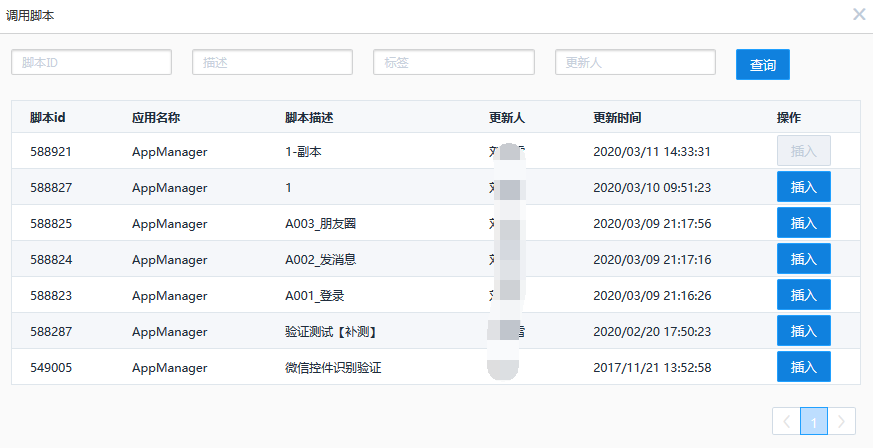
Task: Click the 脚本id column header
Action: click(x=48, y=117)
